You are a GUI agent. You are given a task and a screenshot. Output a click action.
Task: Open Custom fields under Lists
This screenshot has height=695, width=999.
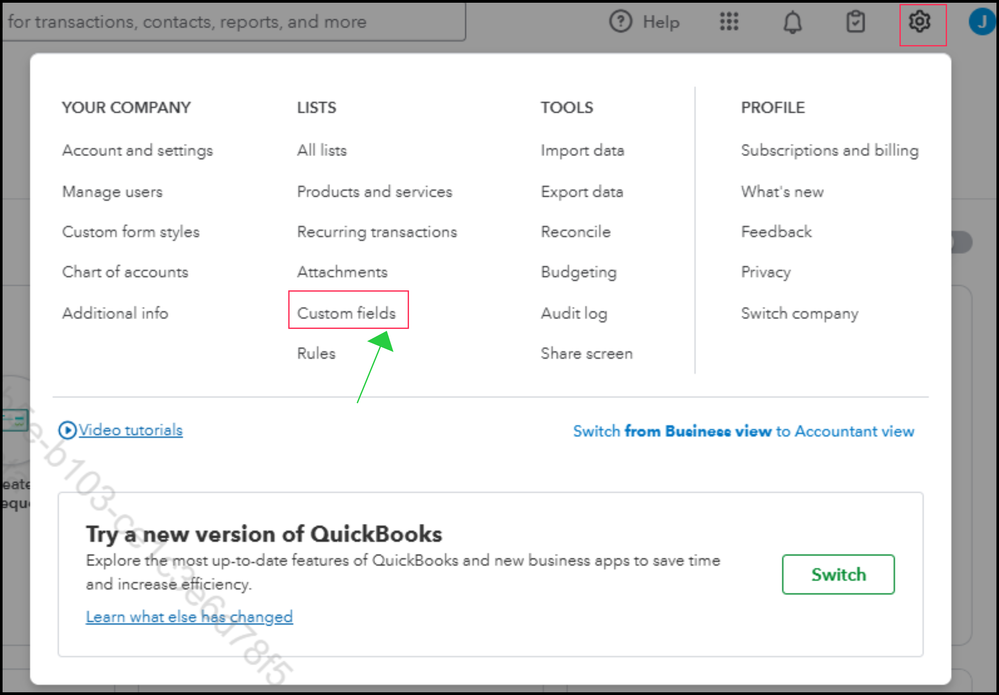tap(346, 313)
